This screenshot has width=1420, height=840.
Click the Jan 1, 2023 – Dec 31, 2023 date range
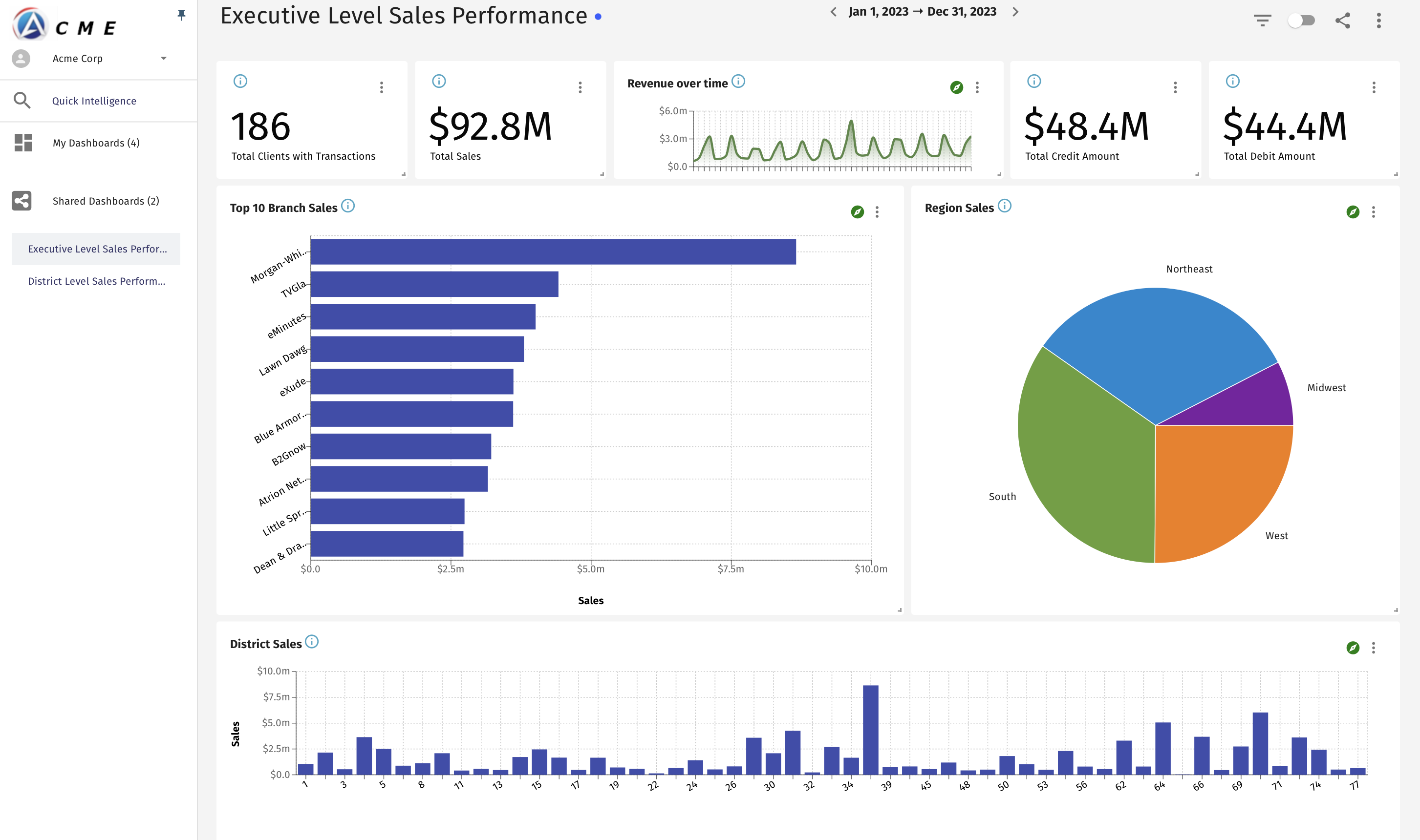point(923,12)
